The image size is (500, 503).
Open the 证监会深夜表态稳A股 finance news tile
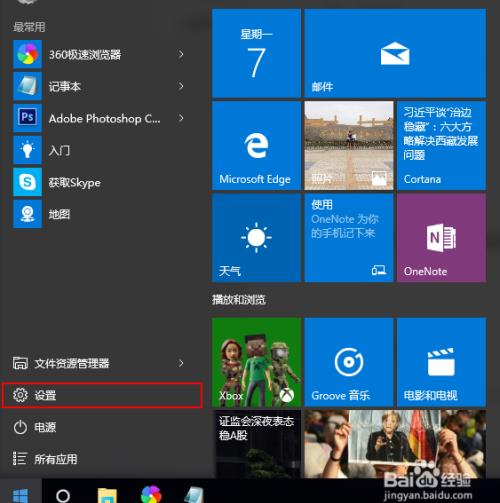point(256,444)
